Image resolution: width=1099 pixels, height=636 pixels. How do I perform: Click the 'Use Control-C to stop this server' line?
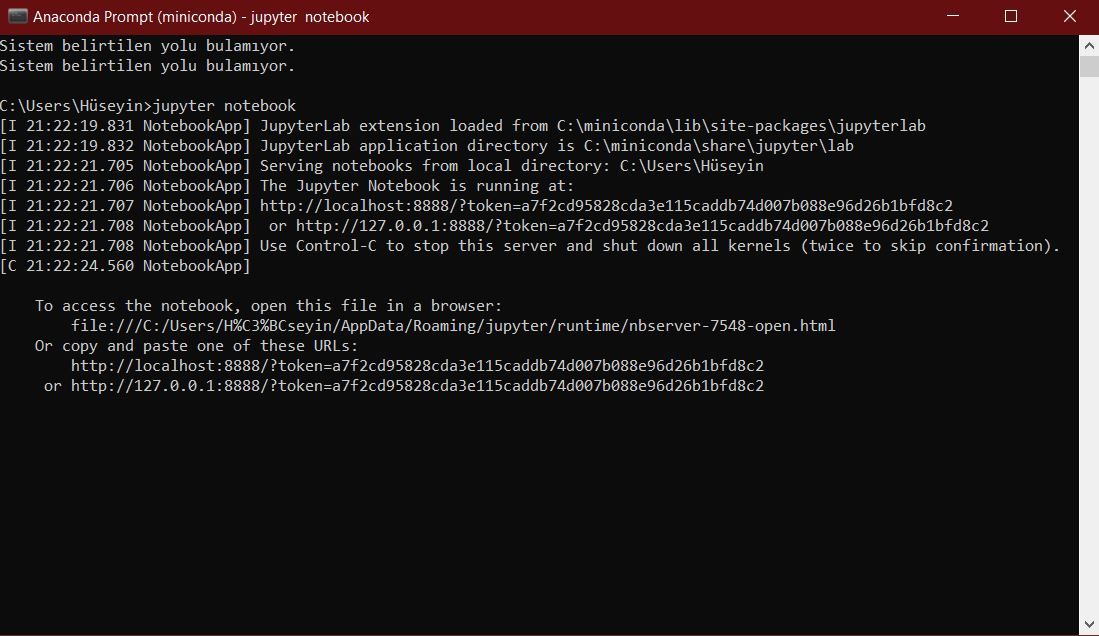[x=659, y=246]
